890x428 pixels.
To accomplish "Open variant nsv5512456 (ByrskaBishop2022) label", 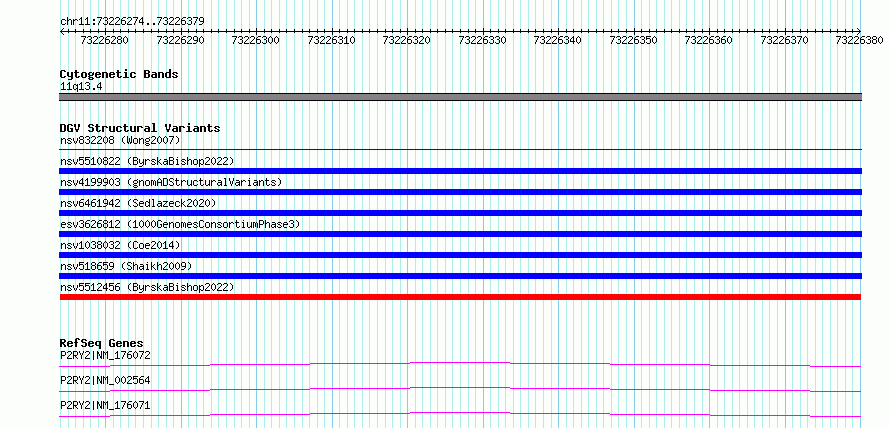I will pos(147,287).
